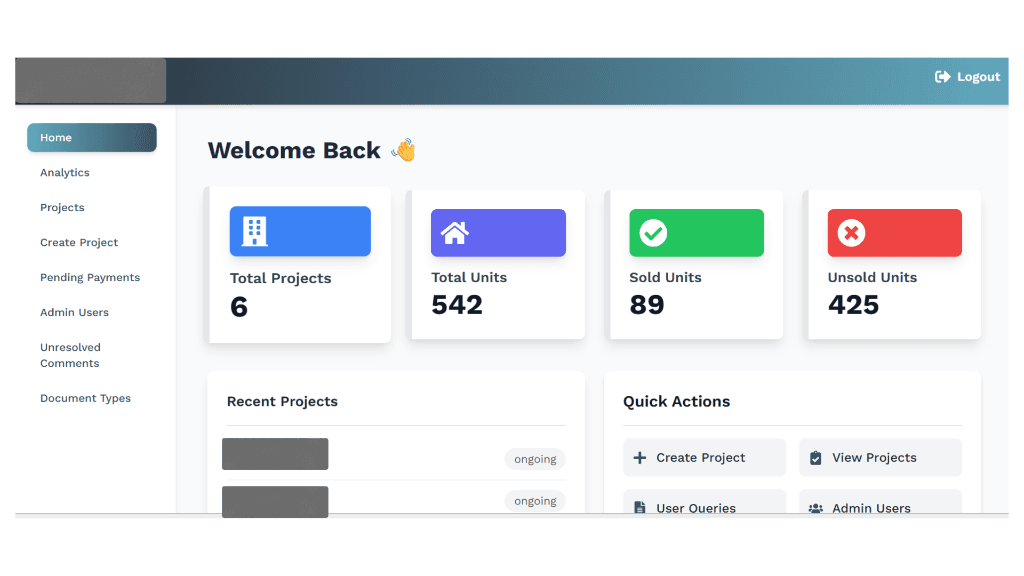This screenshot has height=576, width=1024.
Task: Open Document Types from the sidebar
Action: (85, 398)
